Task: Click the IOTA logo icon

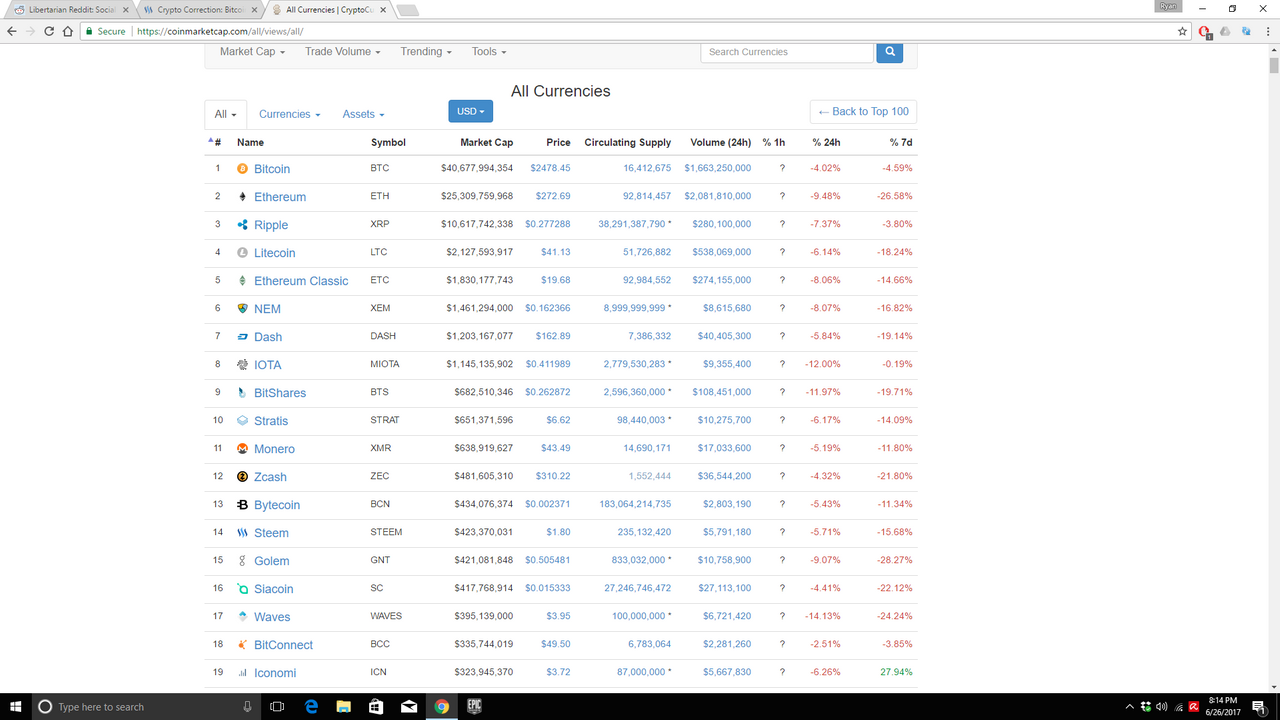Action: pos(242,365)
